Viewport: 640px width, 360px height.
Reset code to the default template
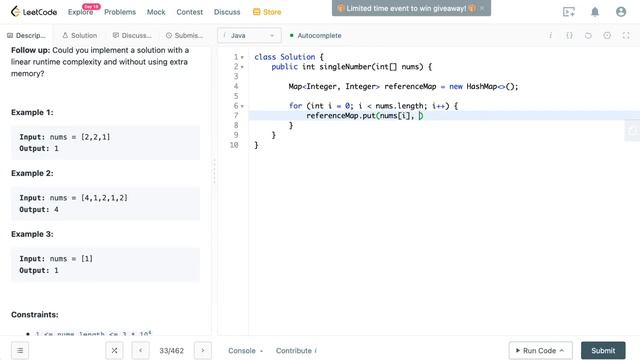point(588,36)
